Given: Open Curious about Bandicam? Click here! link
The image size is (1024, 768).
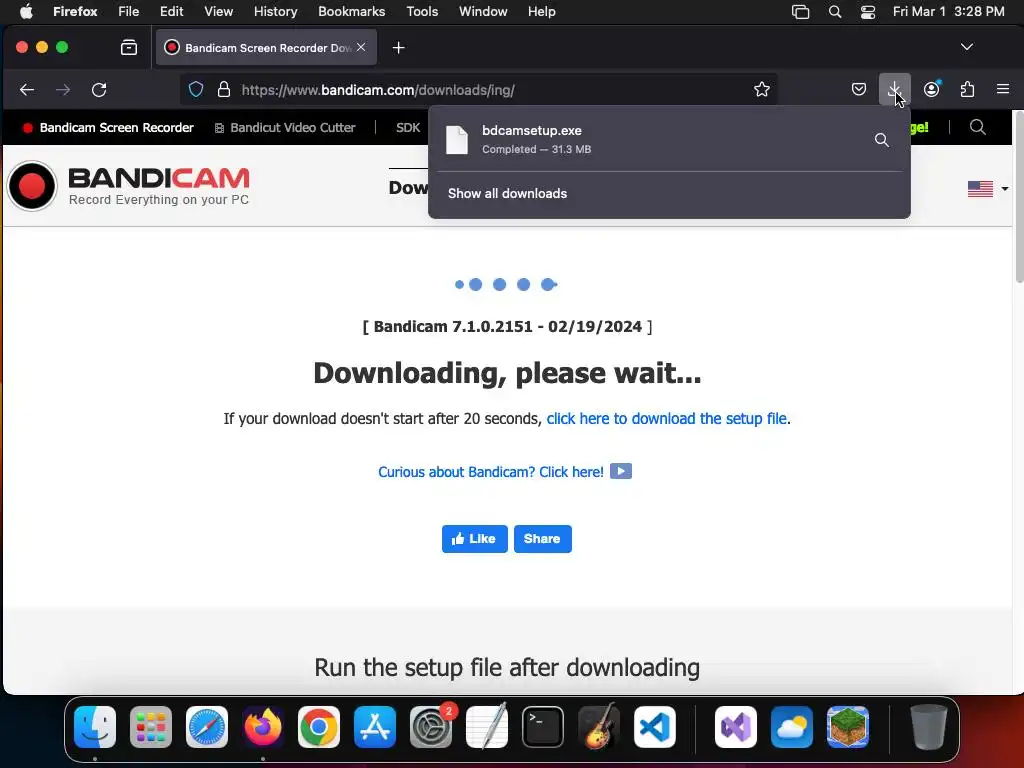Looking at the screenshot, I should 491,472.
